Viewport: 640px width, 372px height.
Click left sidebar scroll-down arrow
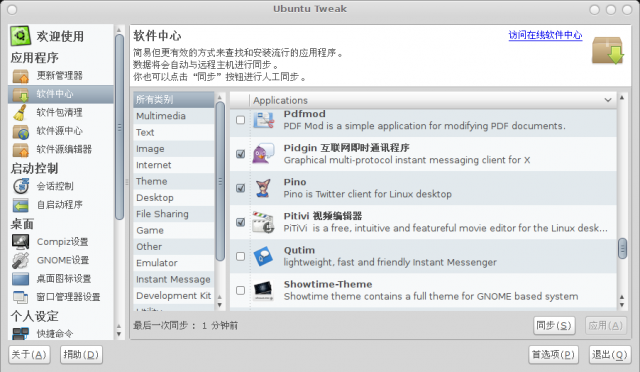click(x=119, y=334)
